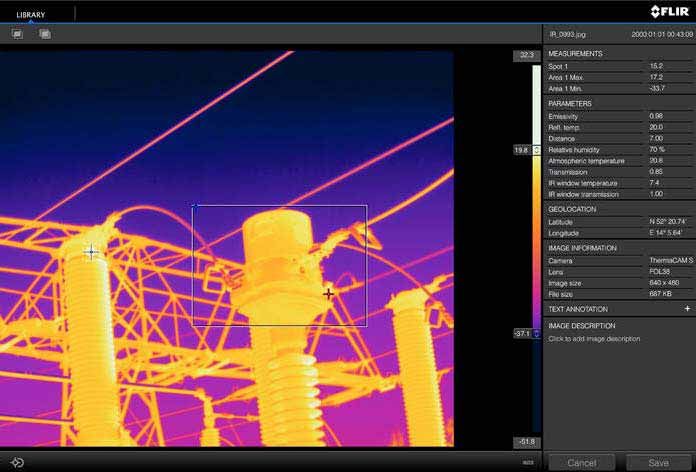This screenshot has width=696, height=472.
Task: Open the LIBRARY tab
Action: pyautogui.click(x=30, y=14)
